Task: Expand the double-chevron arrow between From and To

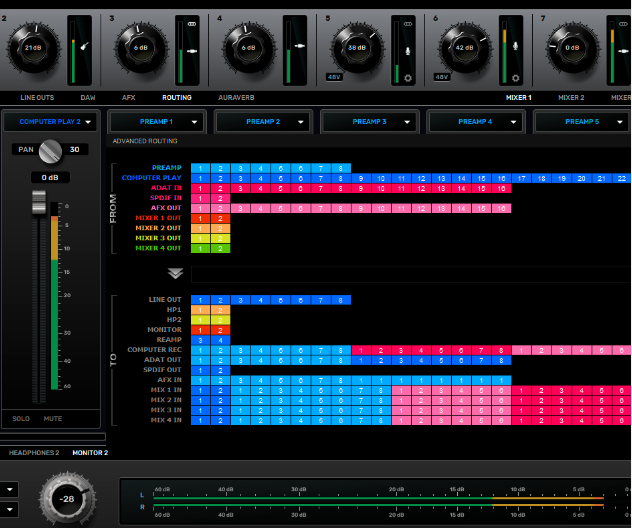Action: click(175, 273)
